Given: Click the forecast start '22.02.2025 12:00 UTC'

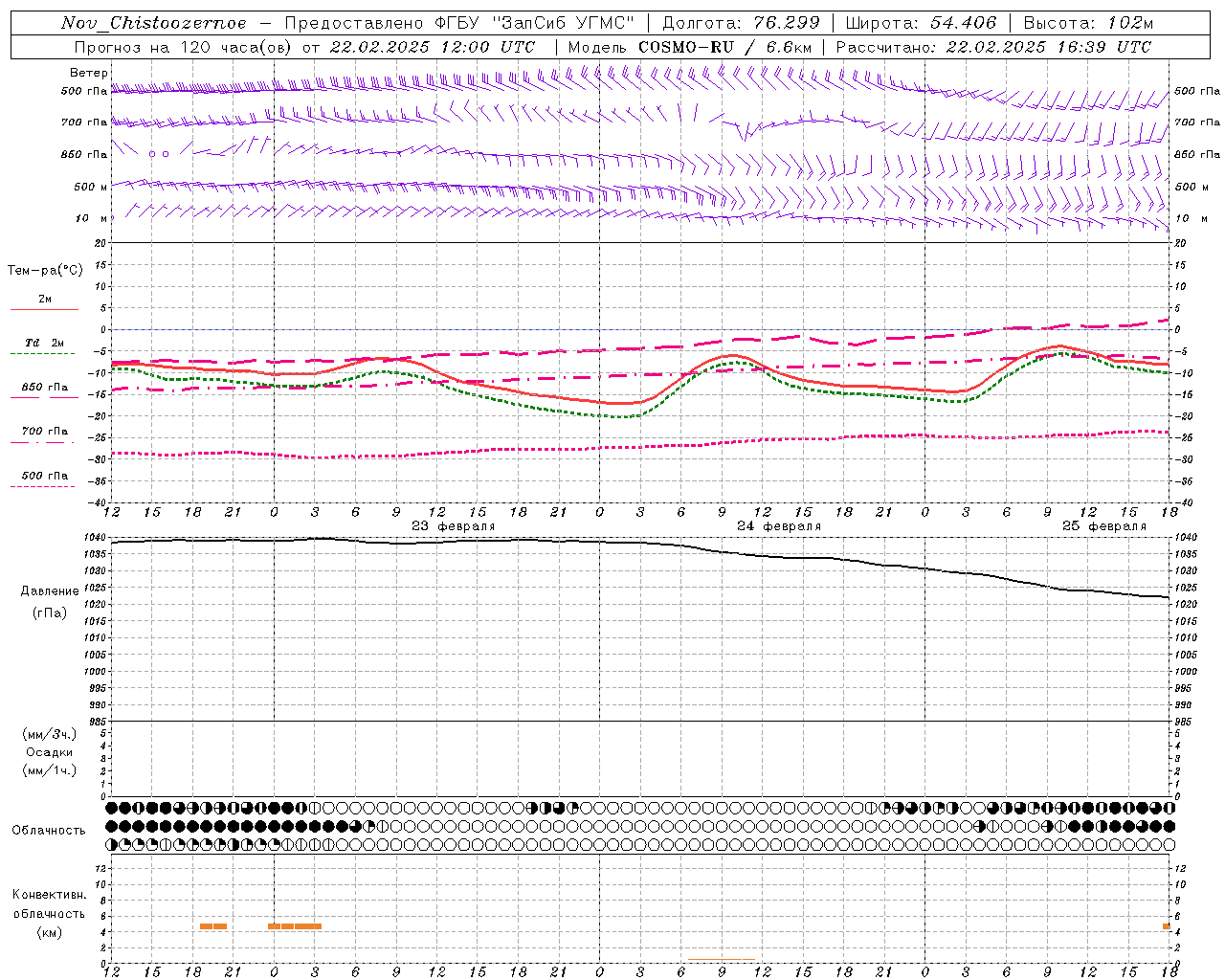Looking at the screenshot, I should pyautogui.click(x=433, y=47).
